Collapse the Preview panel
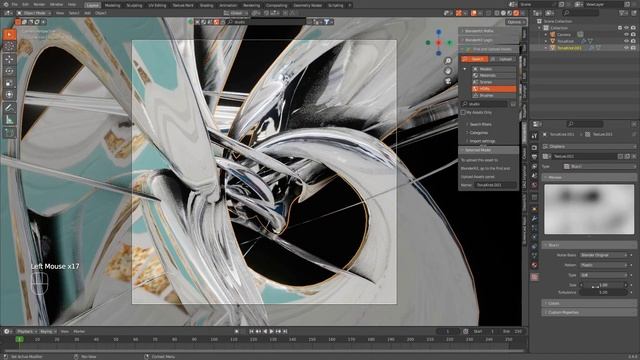Image resolution: width=640 pixels, height=360 pixels. tap(590, 178)
